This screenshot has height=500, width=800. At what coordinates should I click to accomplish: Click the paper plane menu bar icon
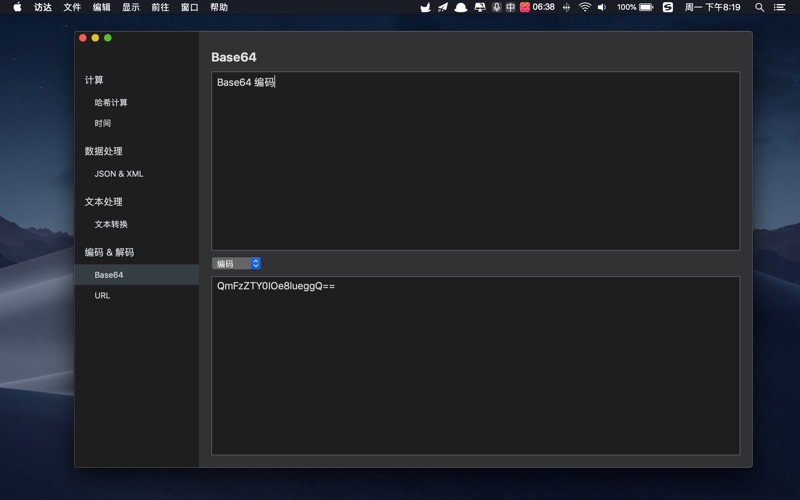[443, 7]
